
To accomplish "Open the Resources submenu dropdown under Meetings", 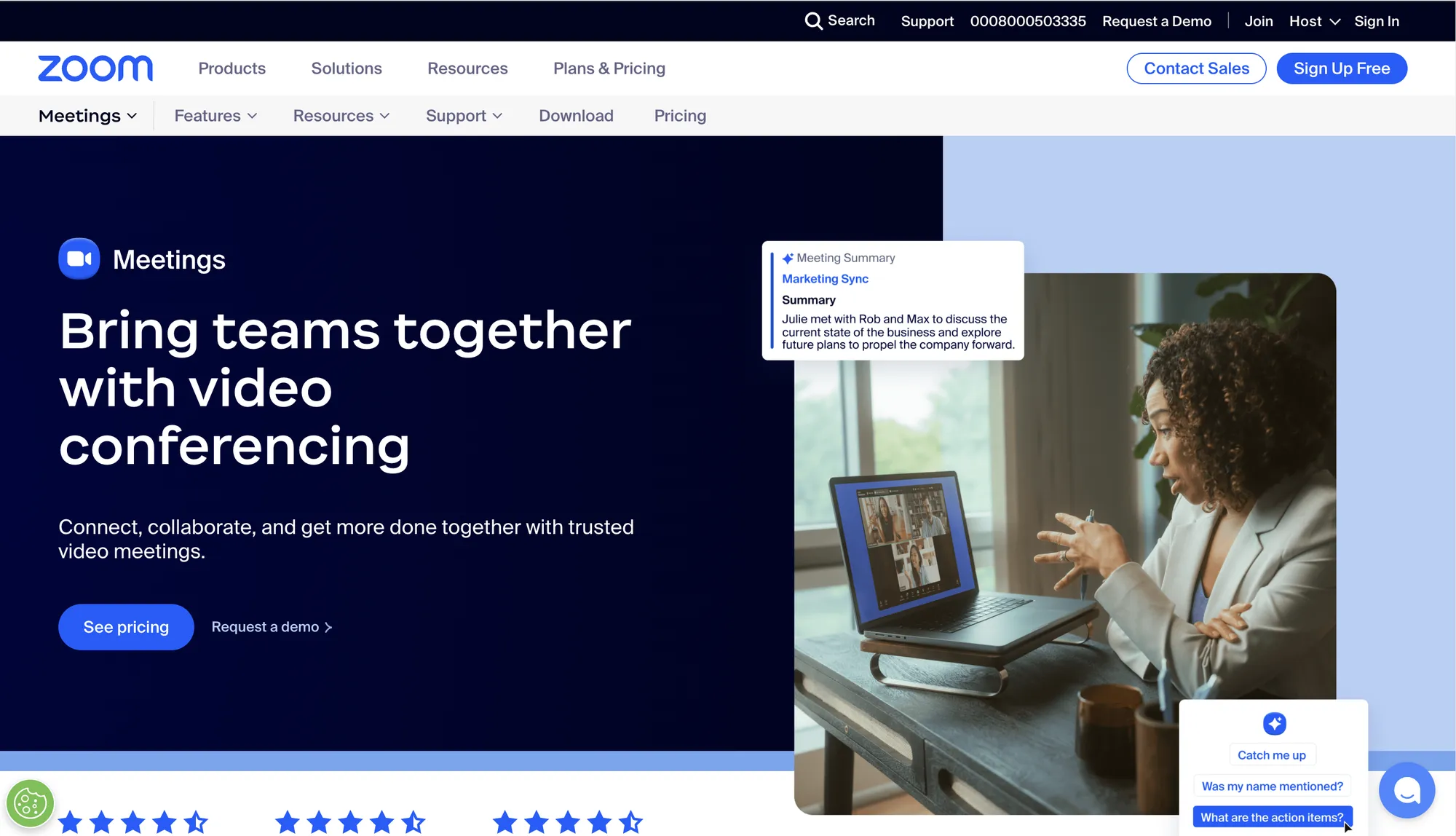I will point(341,116).
